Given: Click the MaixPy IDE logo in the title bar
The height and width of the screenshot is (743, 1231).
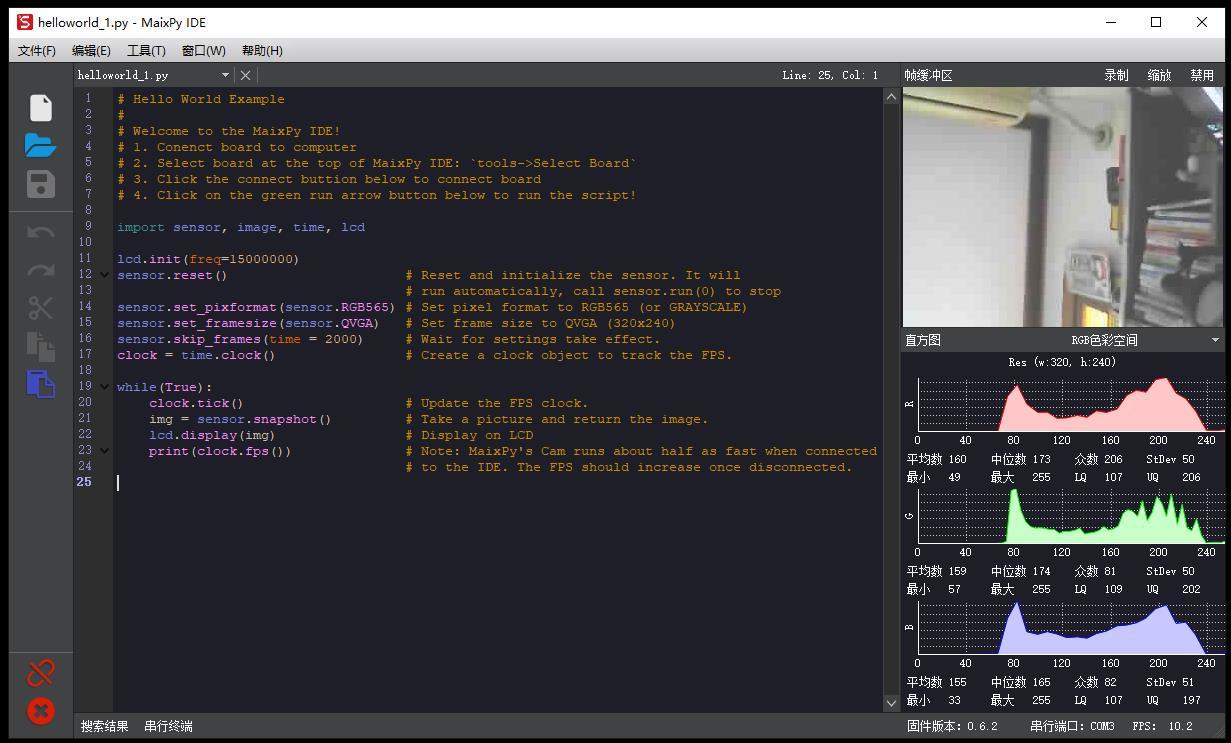Looking at the screenshot, I should click(x=25, y=22).
